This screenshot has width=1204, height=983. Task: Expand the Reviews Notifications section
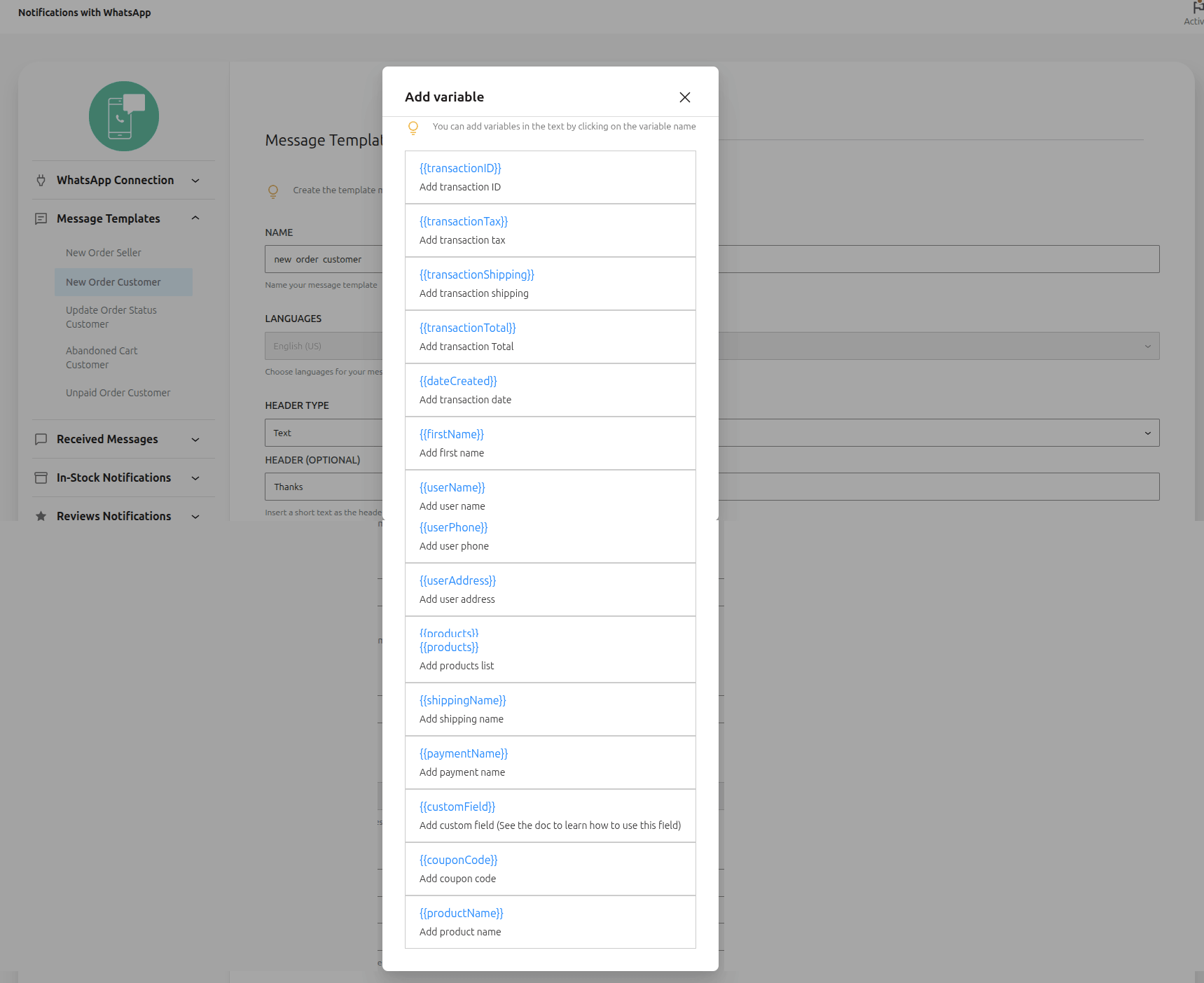click(195, 517)
